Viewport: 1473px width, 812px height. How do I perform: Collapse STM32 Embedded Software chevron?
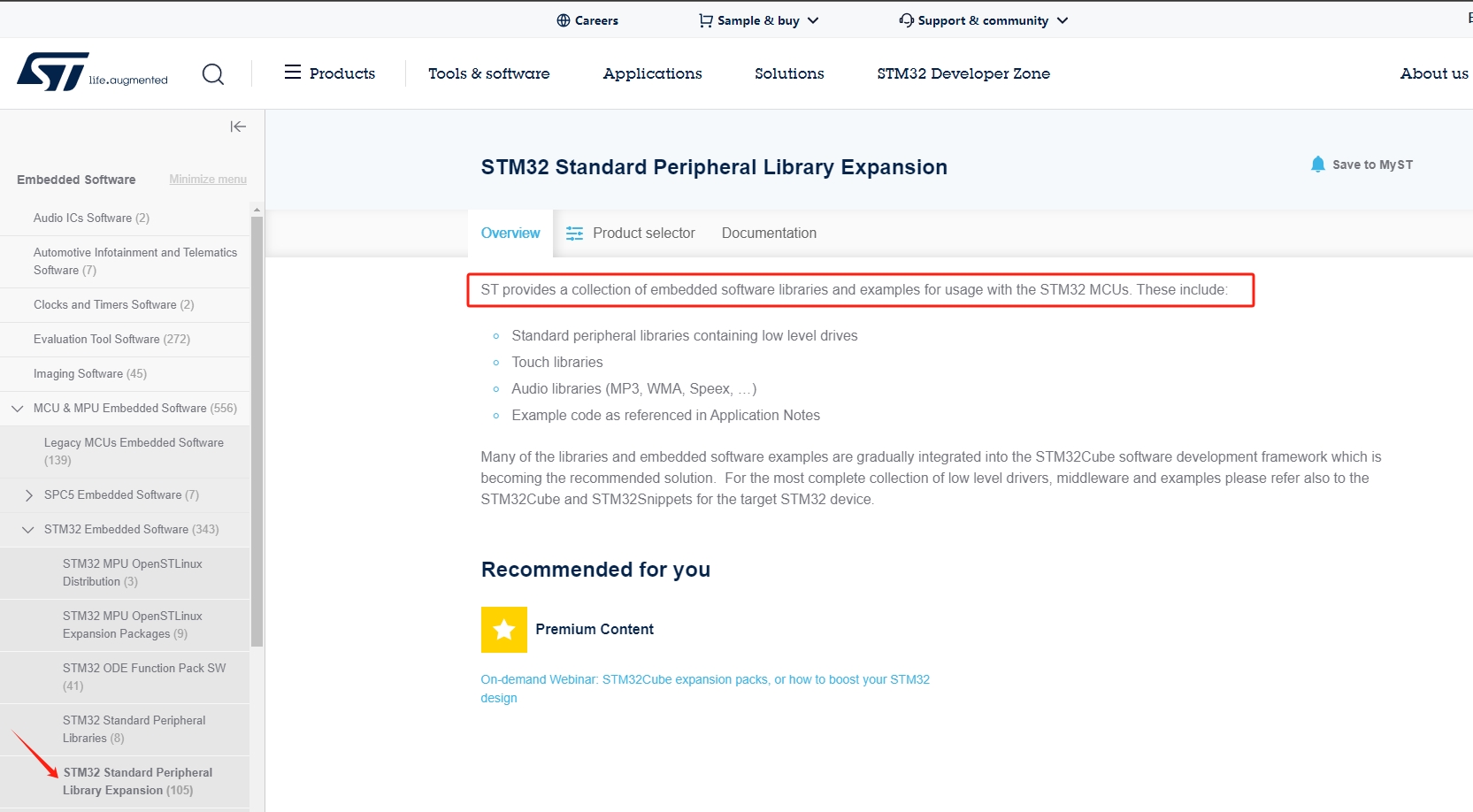(x=27, y=529)
